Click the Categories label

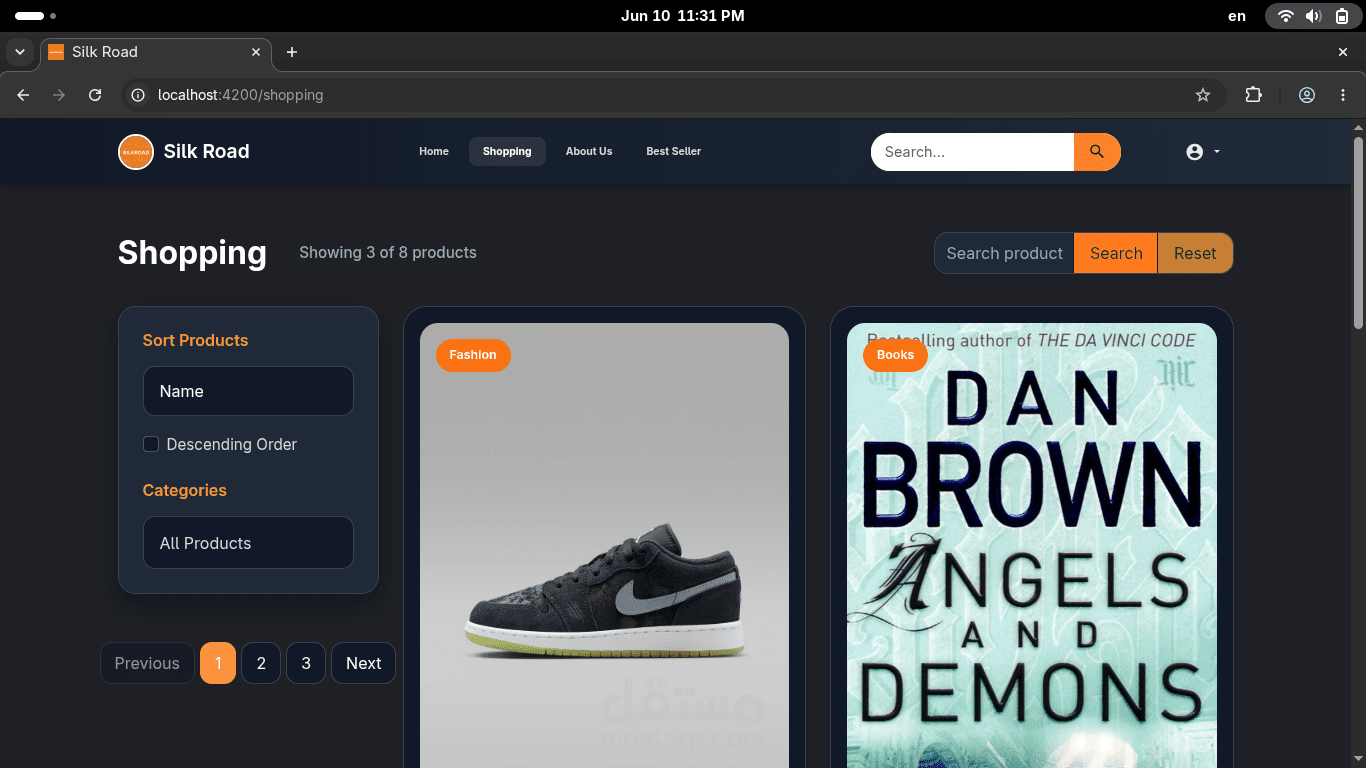185,490
